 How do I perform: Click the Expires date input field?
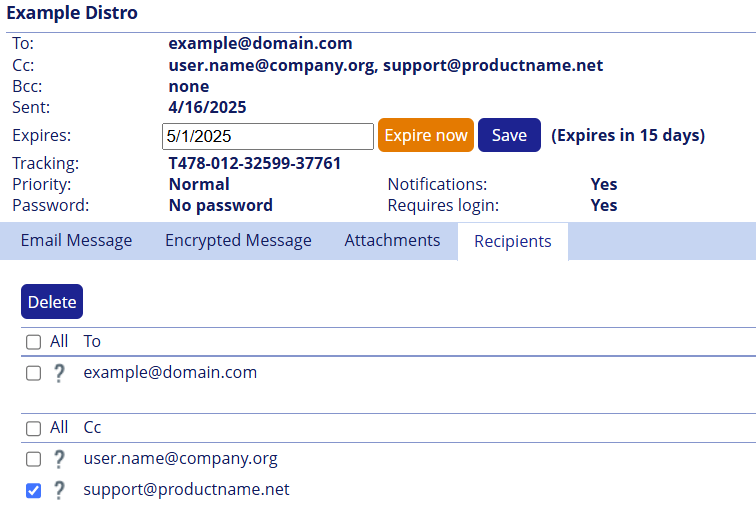pyautogui.click(x=267, y=136)
